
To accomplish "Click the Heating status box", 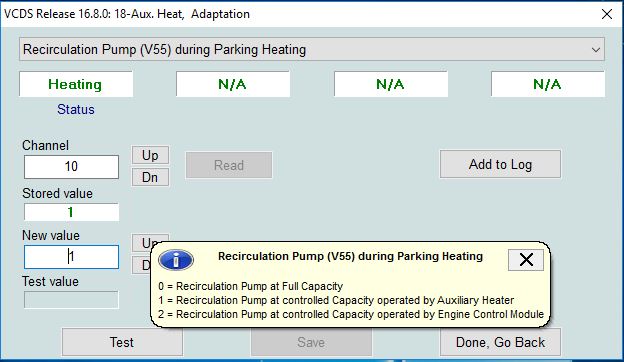I will coord(76,84).
